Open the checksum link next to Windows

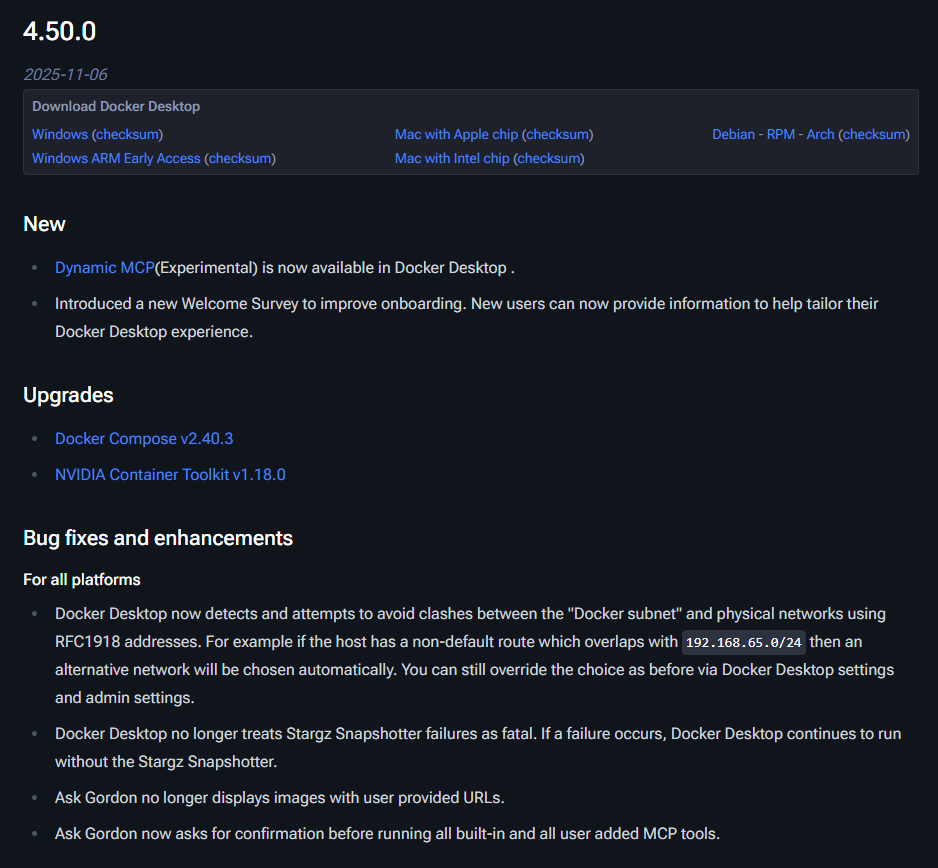[x=127, y=134]
